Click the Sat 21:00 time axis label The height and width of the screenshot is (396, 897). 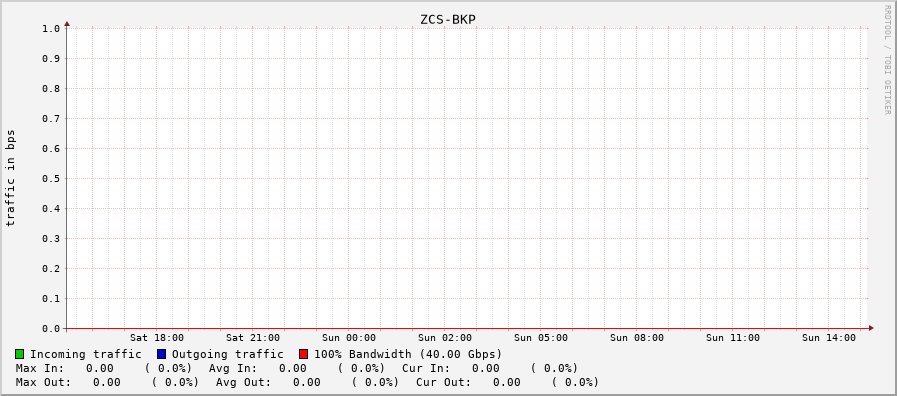coord(253,338)
